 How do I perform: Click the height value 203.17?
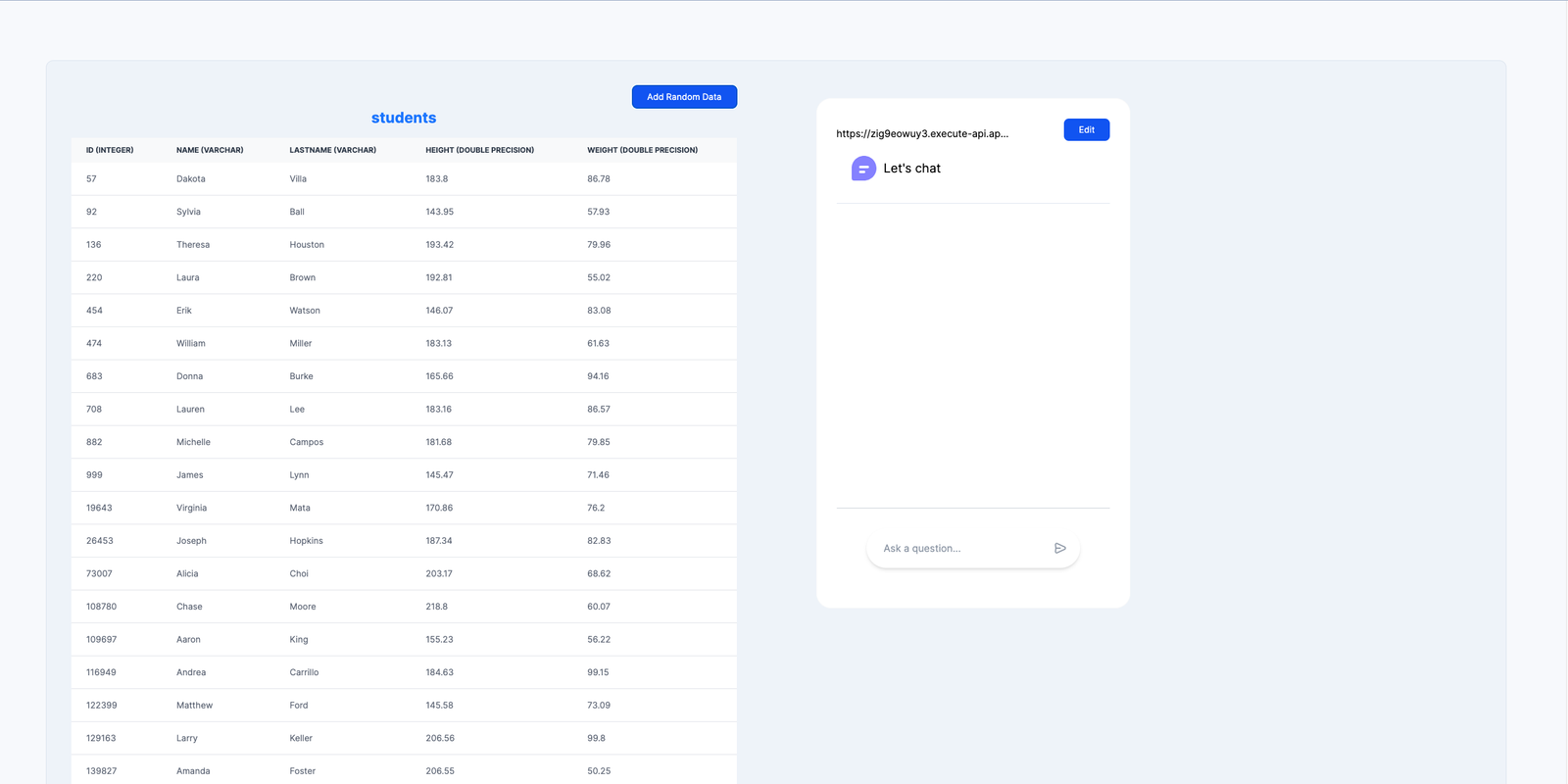coord(439,574)
